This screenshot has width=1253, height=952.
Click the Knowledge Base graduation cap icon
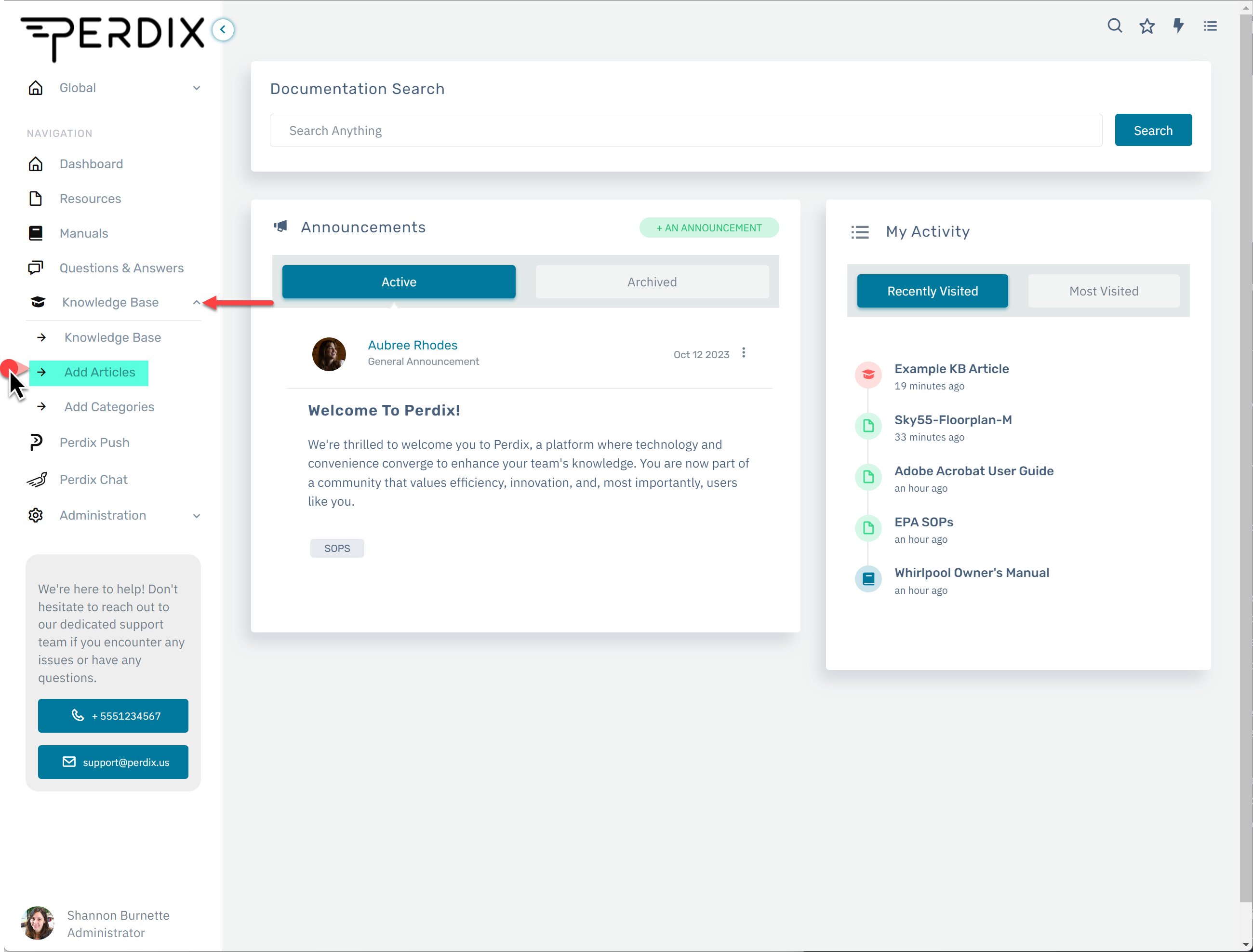(38, 302)
